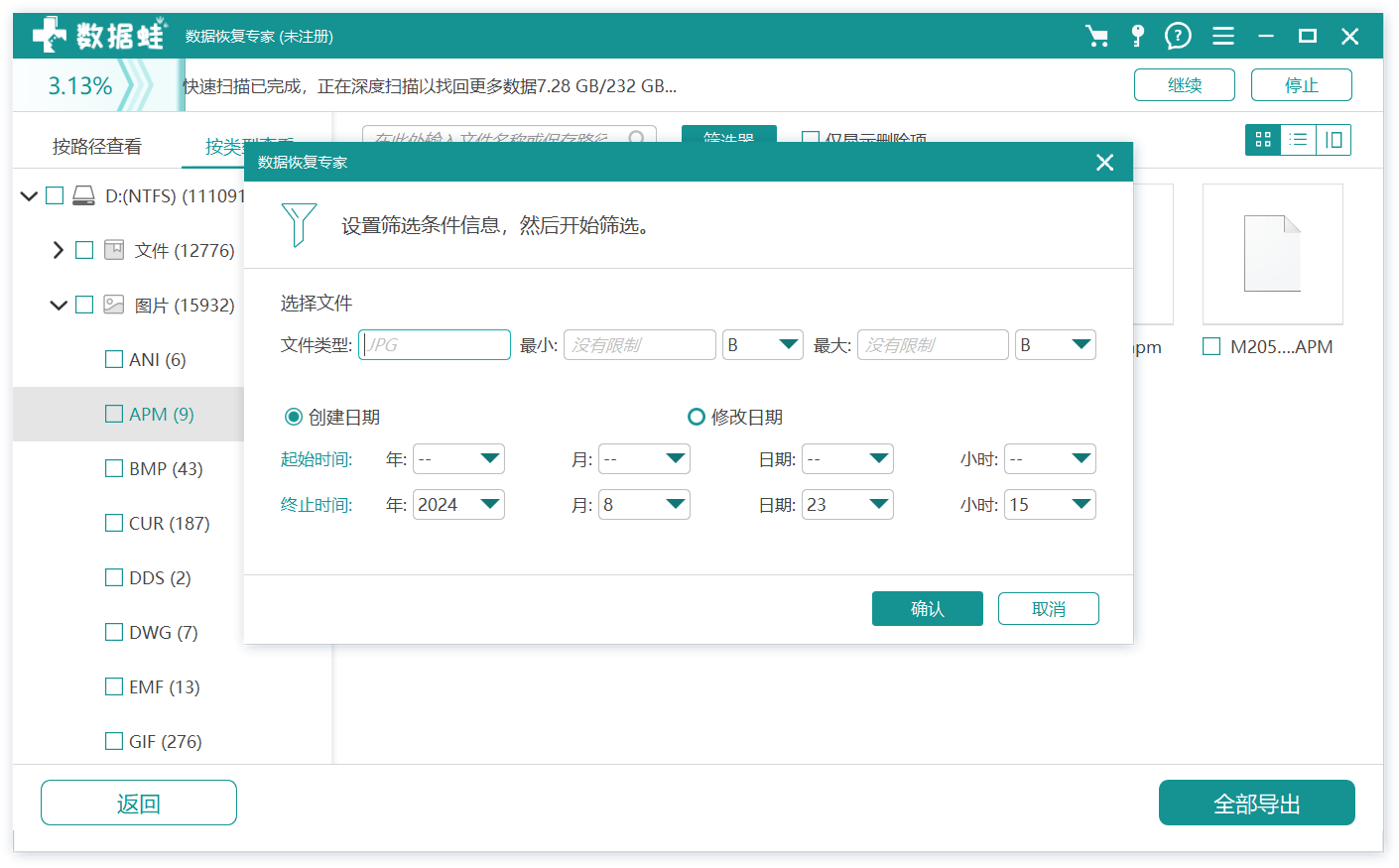Open the 终止时间 year dropdown showing 2024
This screenshot has height=868, width=1399.
click(x=458, y=505)
